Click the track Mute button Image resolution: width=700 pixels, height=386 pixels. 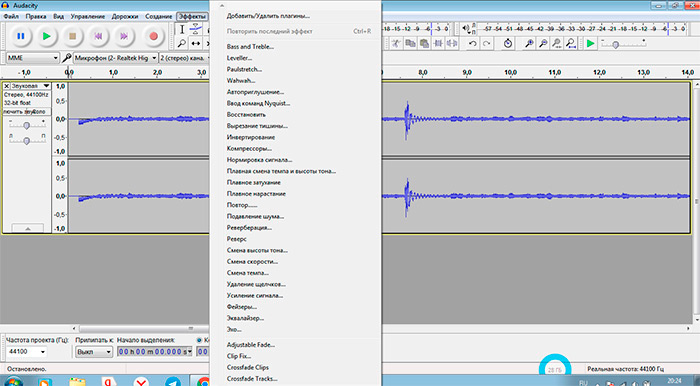(15, 112)
